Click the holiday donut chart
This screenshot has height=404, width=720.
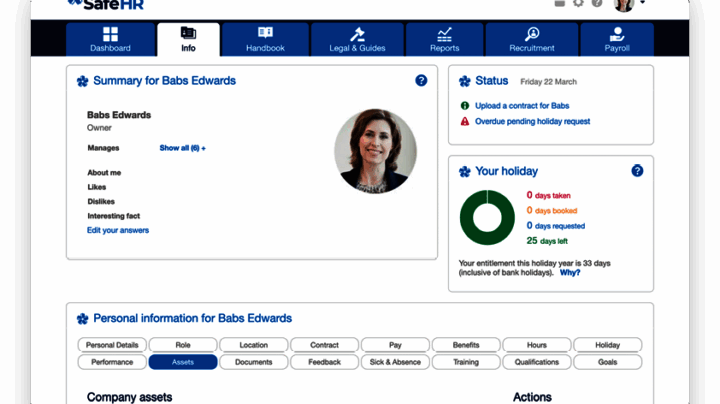pyautogui.click(x=487, y=218)
